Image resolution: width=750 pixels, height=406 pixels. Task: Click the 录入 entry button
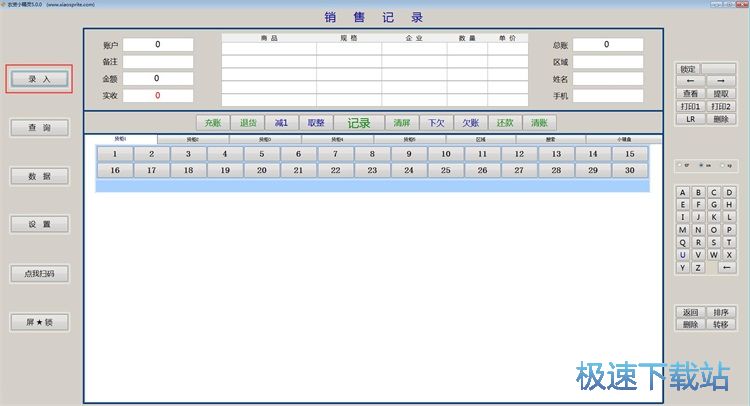point(39,79)
